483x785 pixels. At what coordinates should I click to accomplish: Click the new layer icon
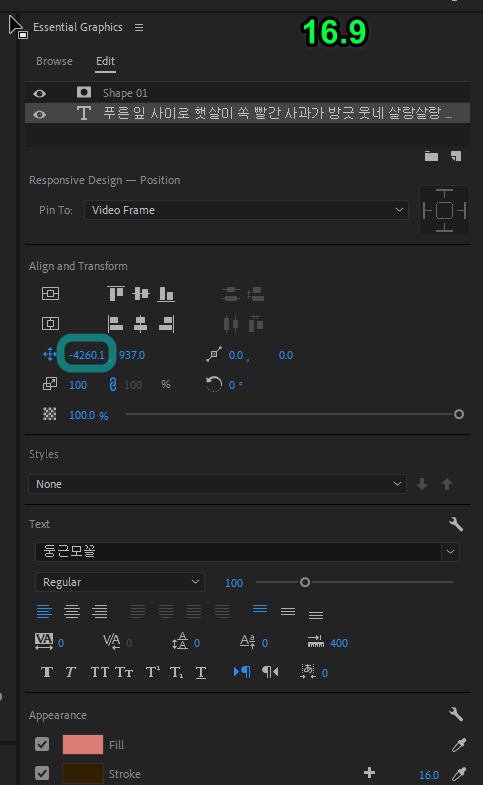(455, 156)
